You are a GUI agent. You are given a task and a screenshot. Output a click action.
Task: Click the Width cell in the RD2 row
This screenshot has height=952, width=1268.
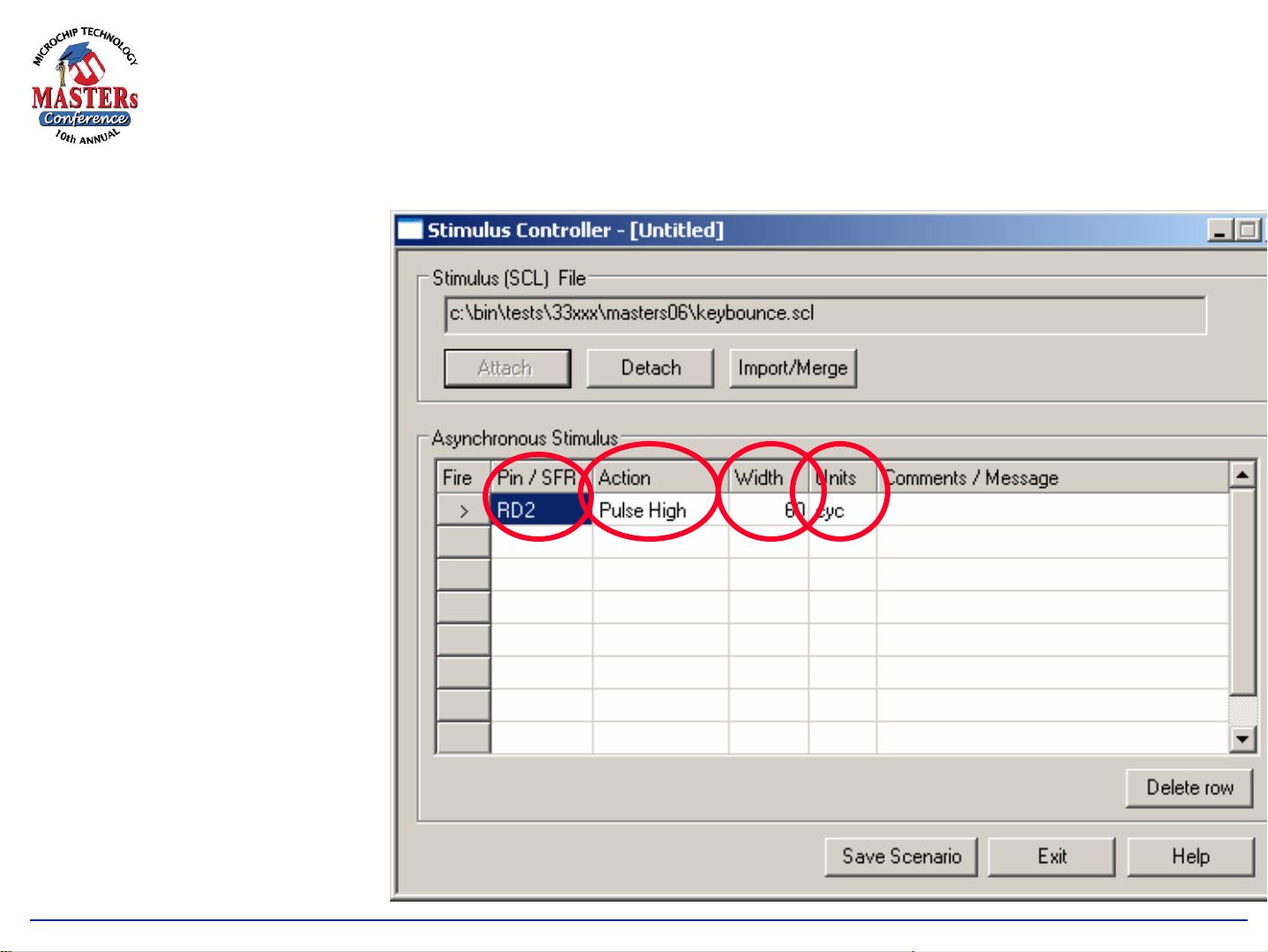point(768,511)
